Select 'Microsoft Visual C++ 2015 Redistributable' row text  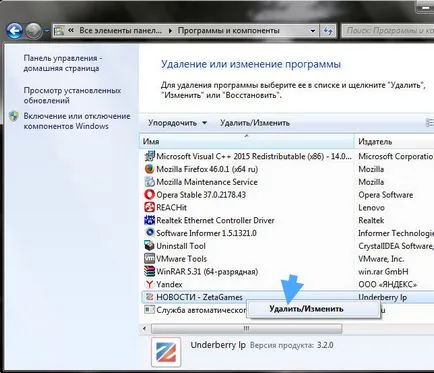(254, 156)
